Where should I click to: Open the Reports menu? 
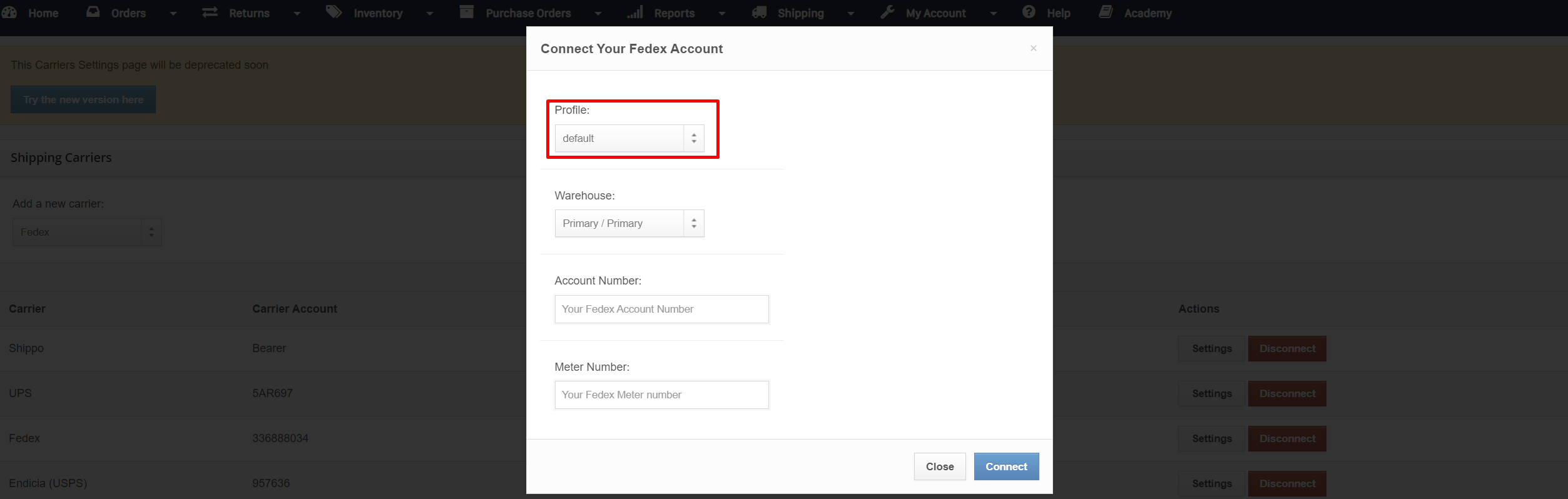pyautogui.click(x=674, y=13)
